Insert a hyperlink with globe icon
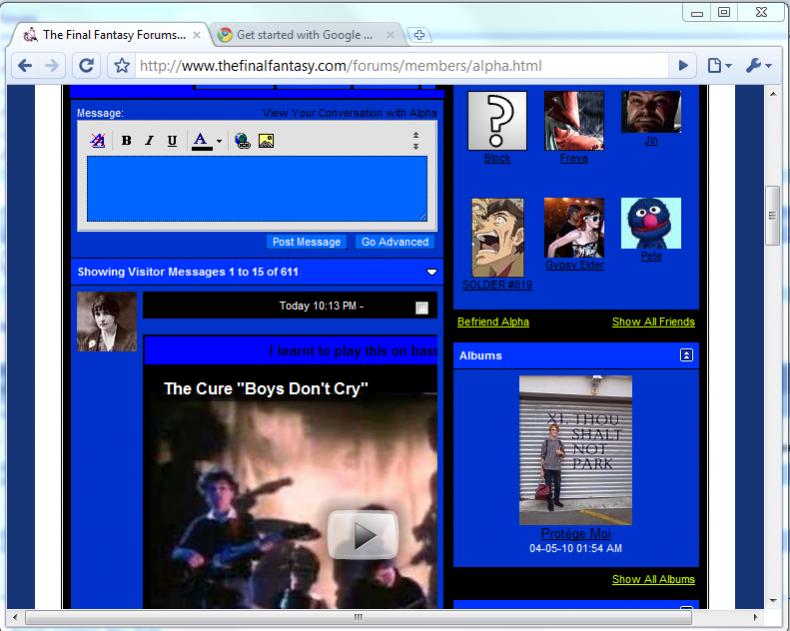This screenshot has width=790, height=631. coord(243,141)
